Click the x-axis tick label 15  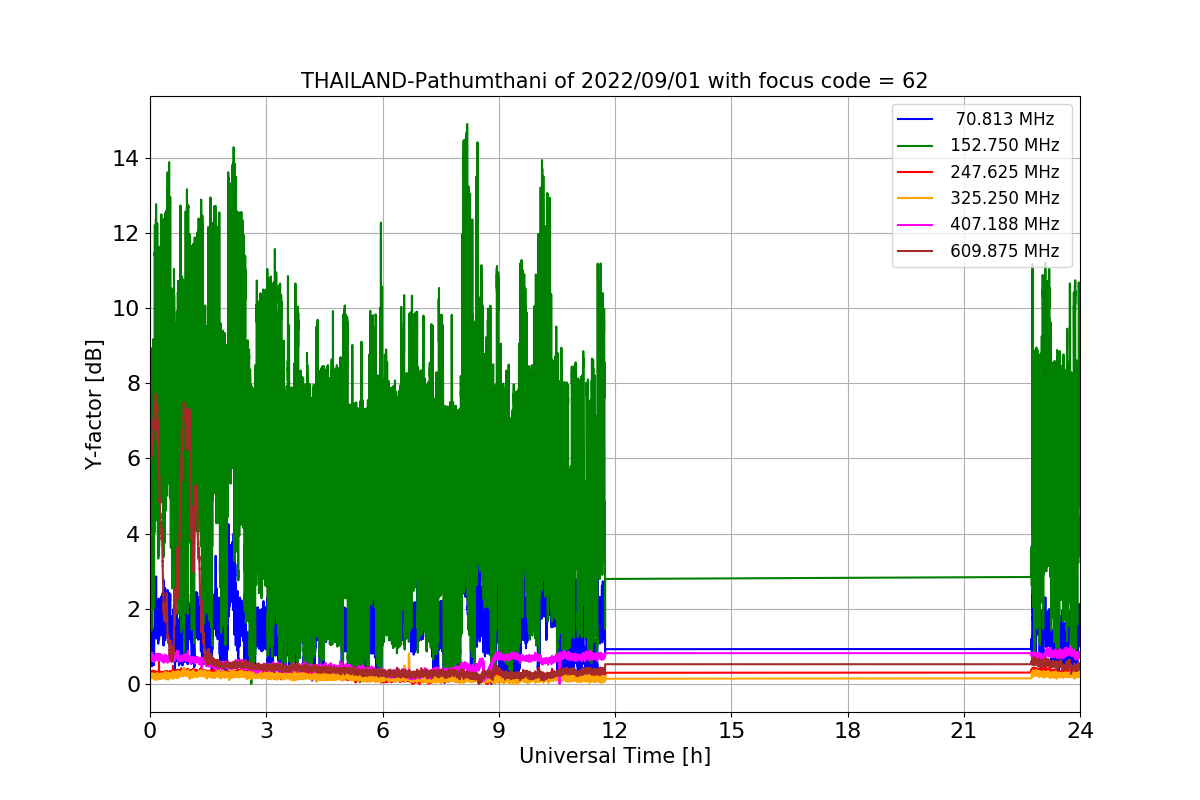[731, 730]
